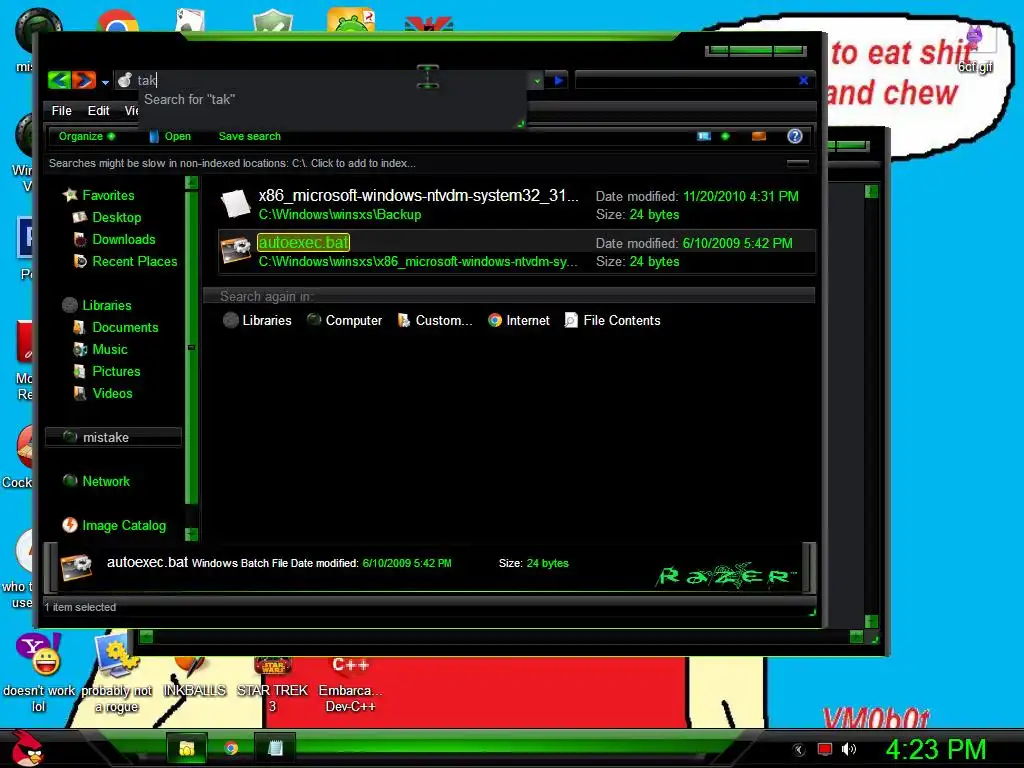
Task: Open the Angry Birds Start button
Action: [x=26, y=748]
